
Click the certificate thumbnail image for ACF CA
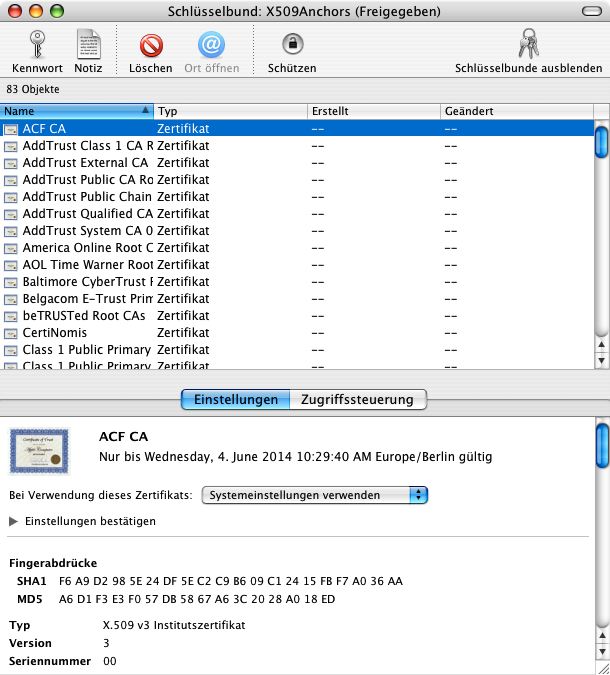[x=39, y=452]
